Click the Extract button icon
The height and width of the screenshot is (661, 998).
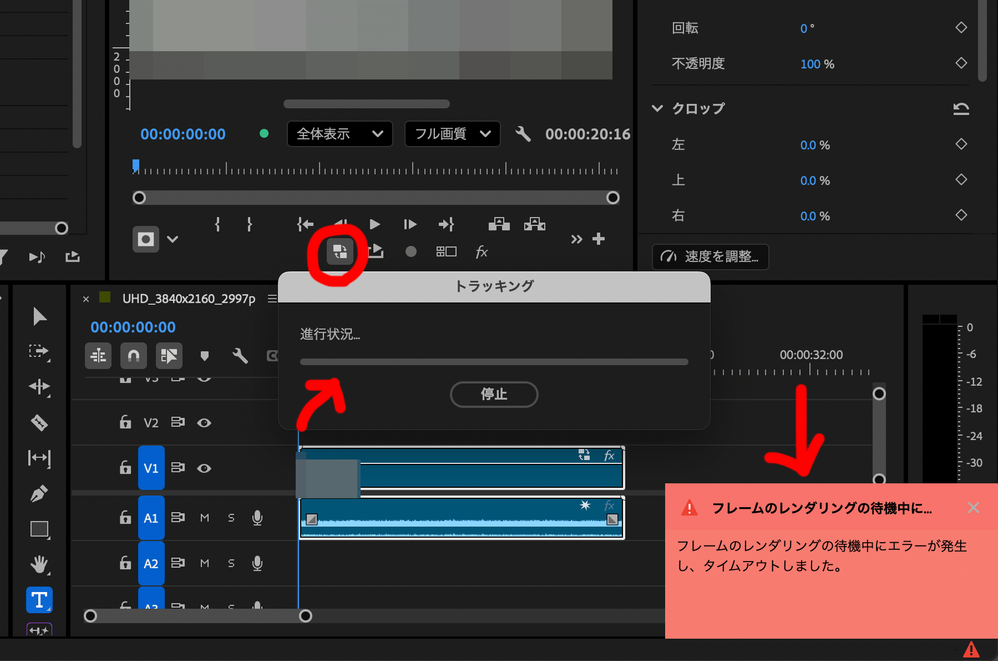(535, 224)
